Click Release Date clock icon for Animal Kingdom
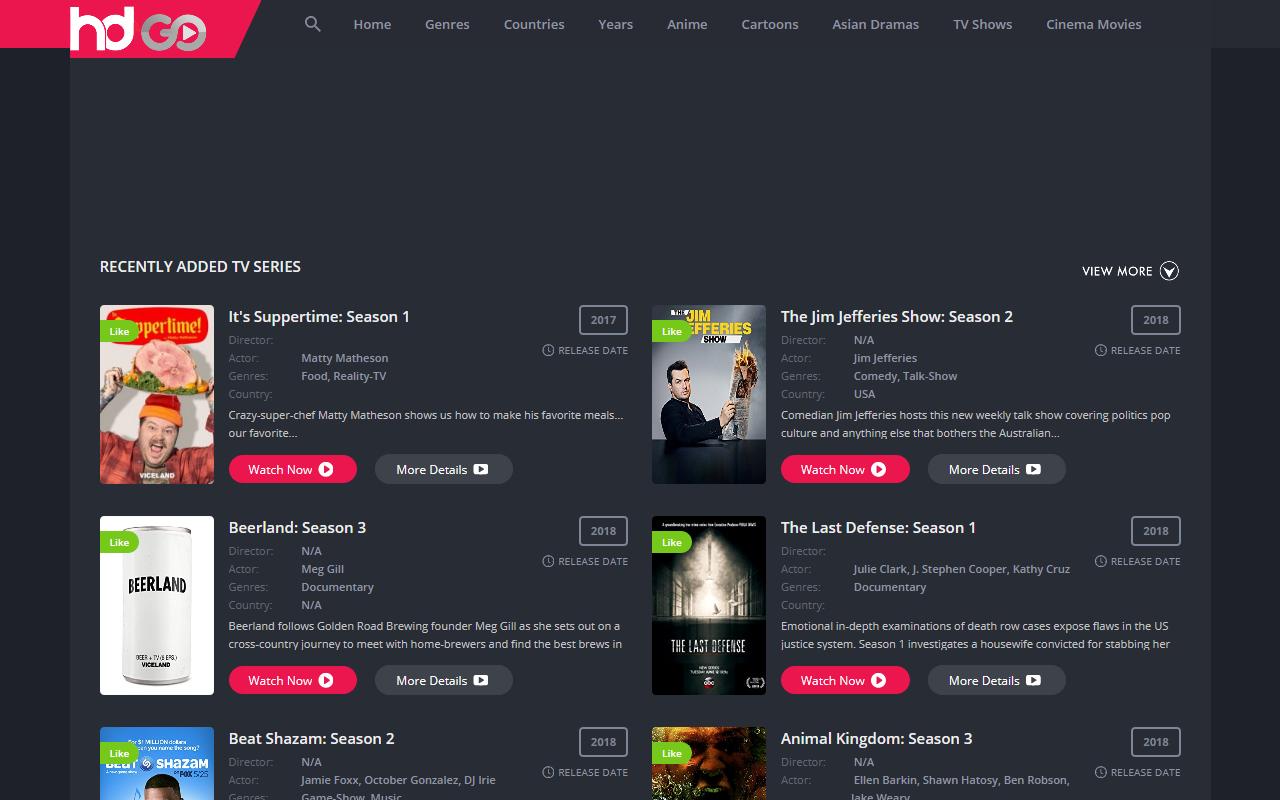Viewport: 1280px width, 800px height. coord(1100,772)
